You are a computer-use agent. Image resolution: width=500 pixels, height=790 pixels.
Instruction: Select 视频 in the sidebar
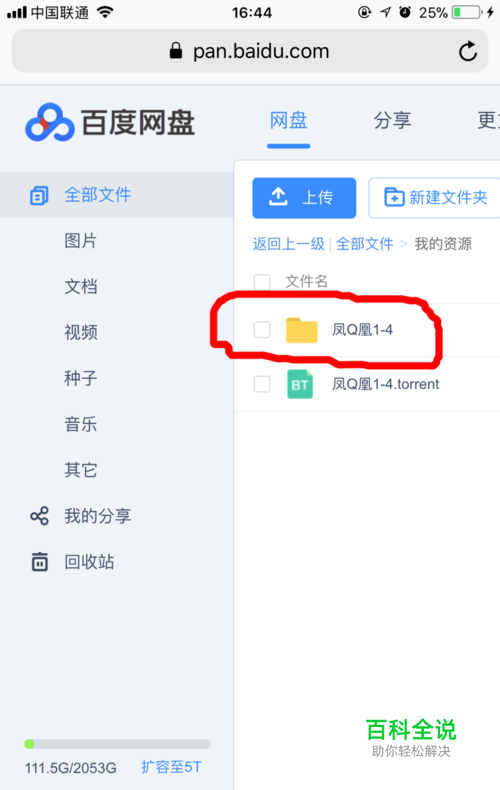coord(81,333)
